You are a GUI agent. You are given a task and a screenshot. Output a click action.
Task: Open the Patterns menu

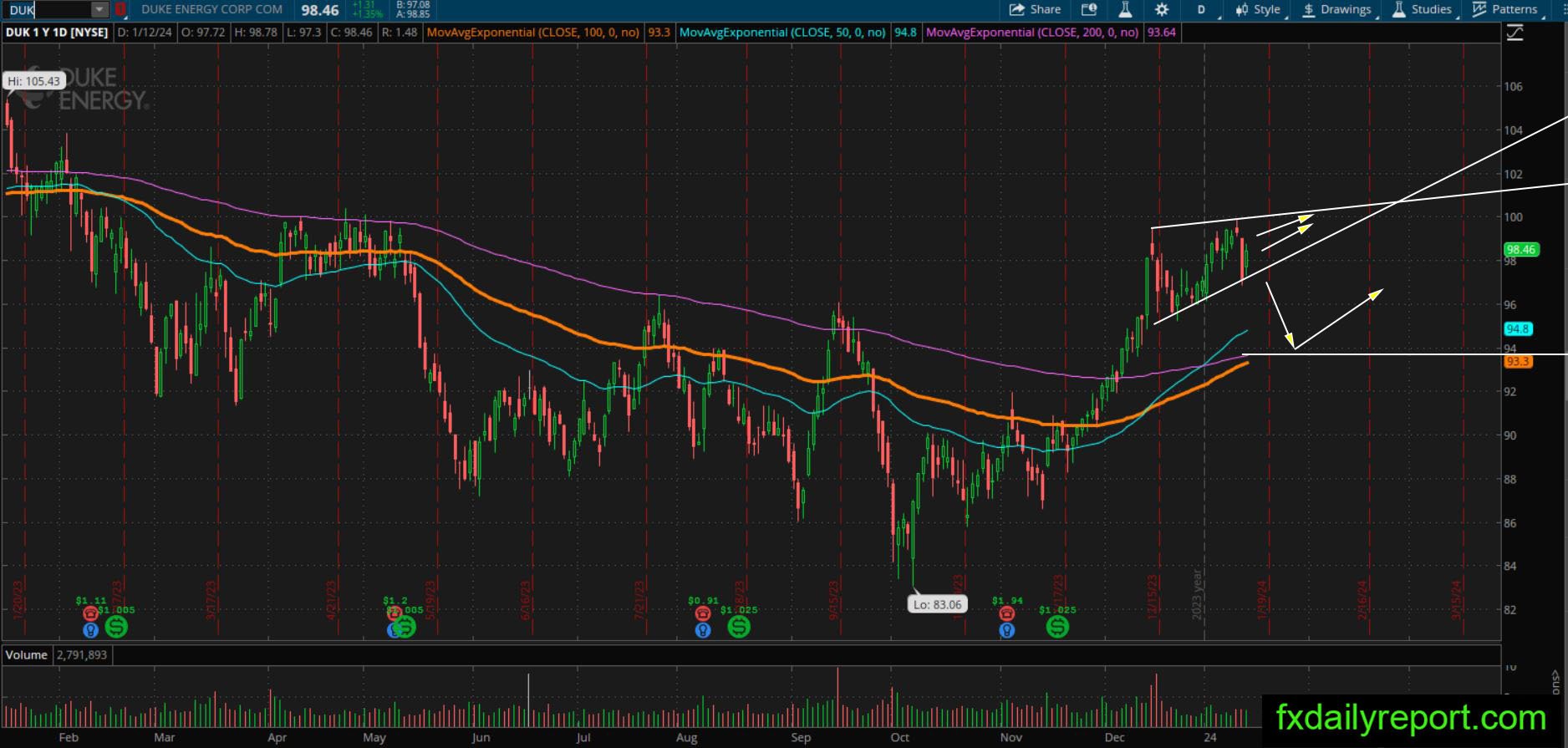pyautogui.click(x=1507, y=10)
